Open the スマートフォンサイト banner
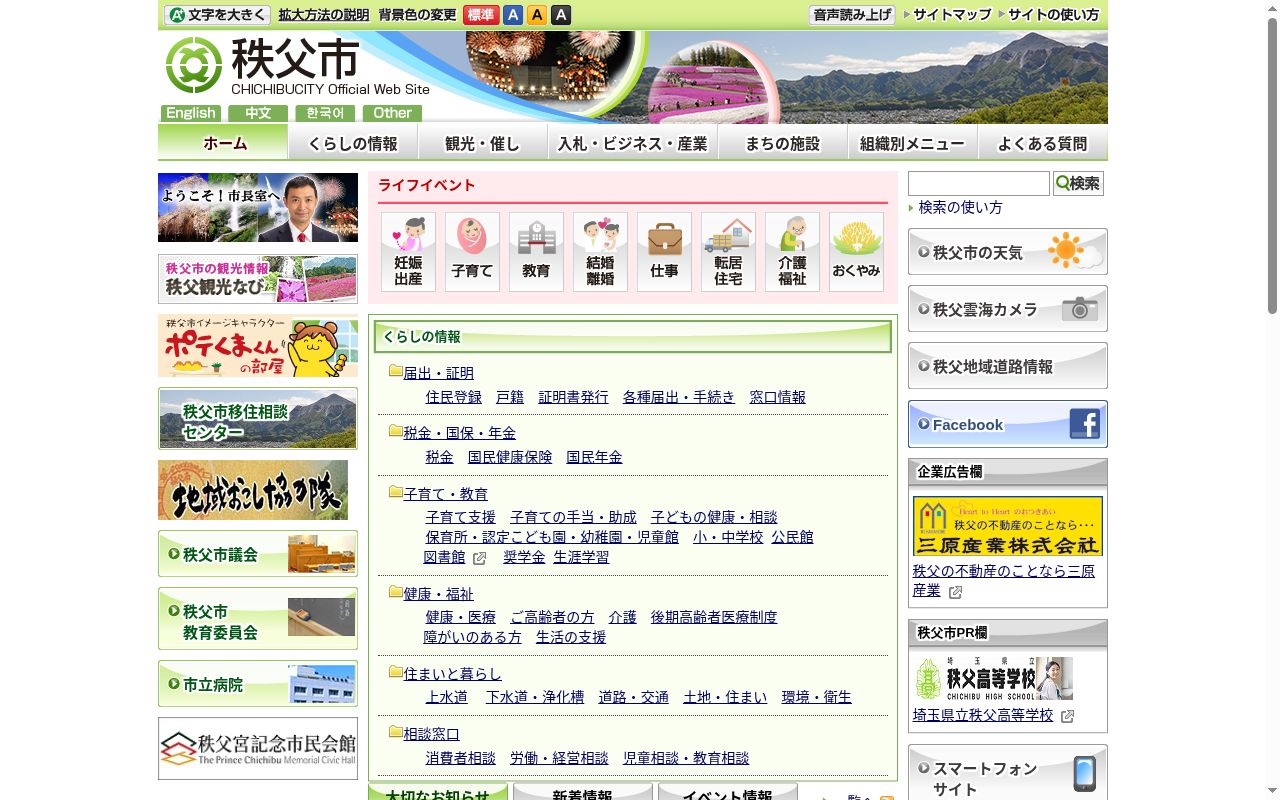1280x800 pixels. (x=1008, y=773)
